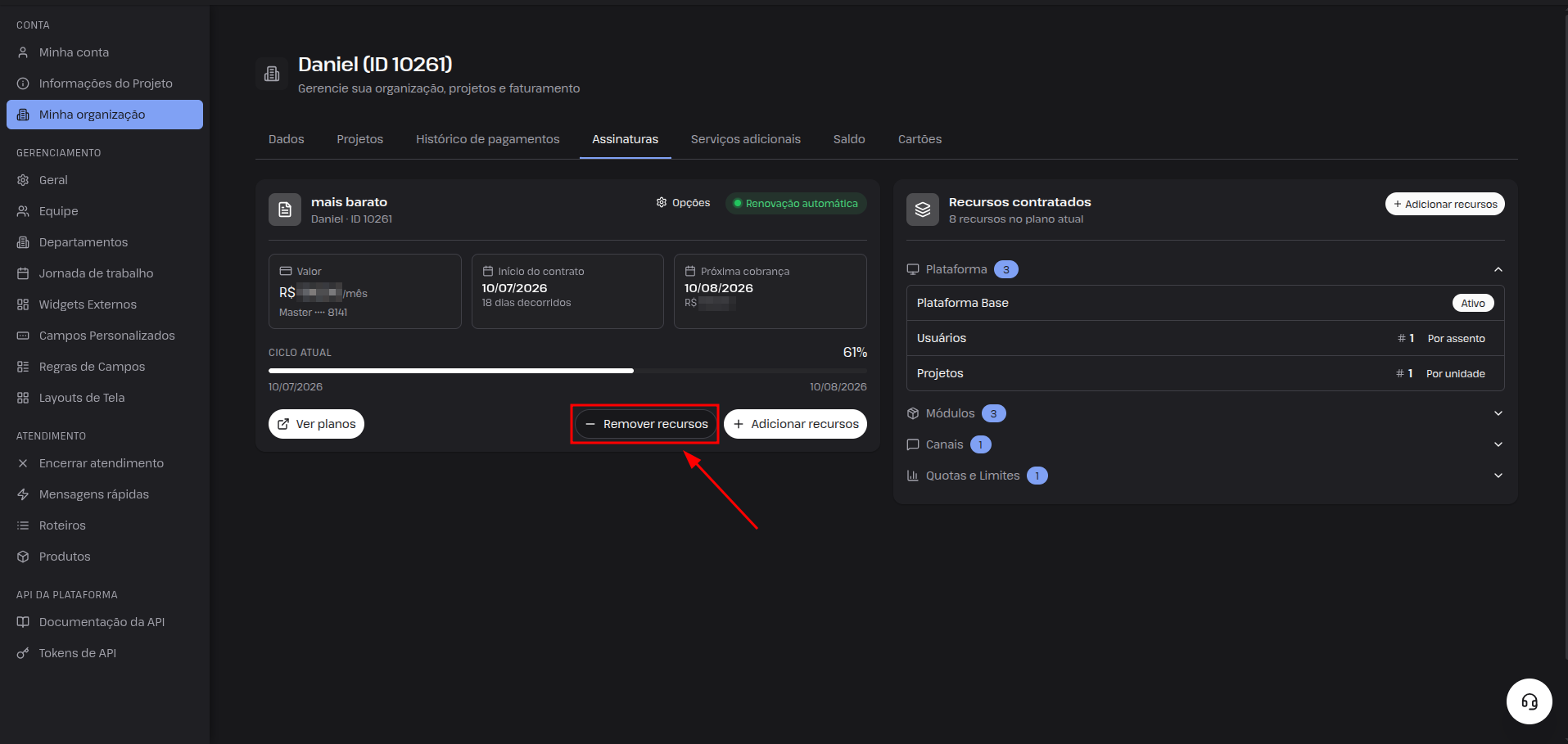The width and height of the screenshot is (1568, 744).
Task: Click the Ver planos button
Action: click(316, 424)
